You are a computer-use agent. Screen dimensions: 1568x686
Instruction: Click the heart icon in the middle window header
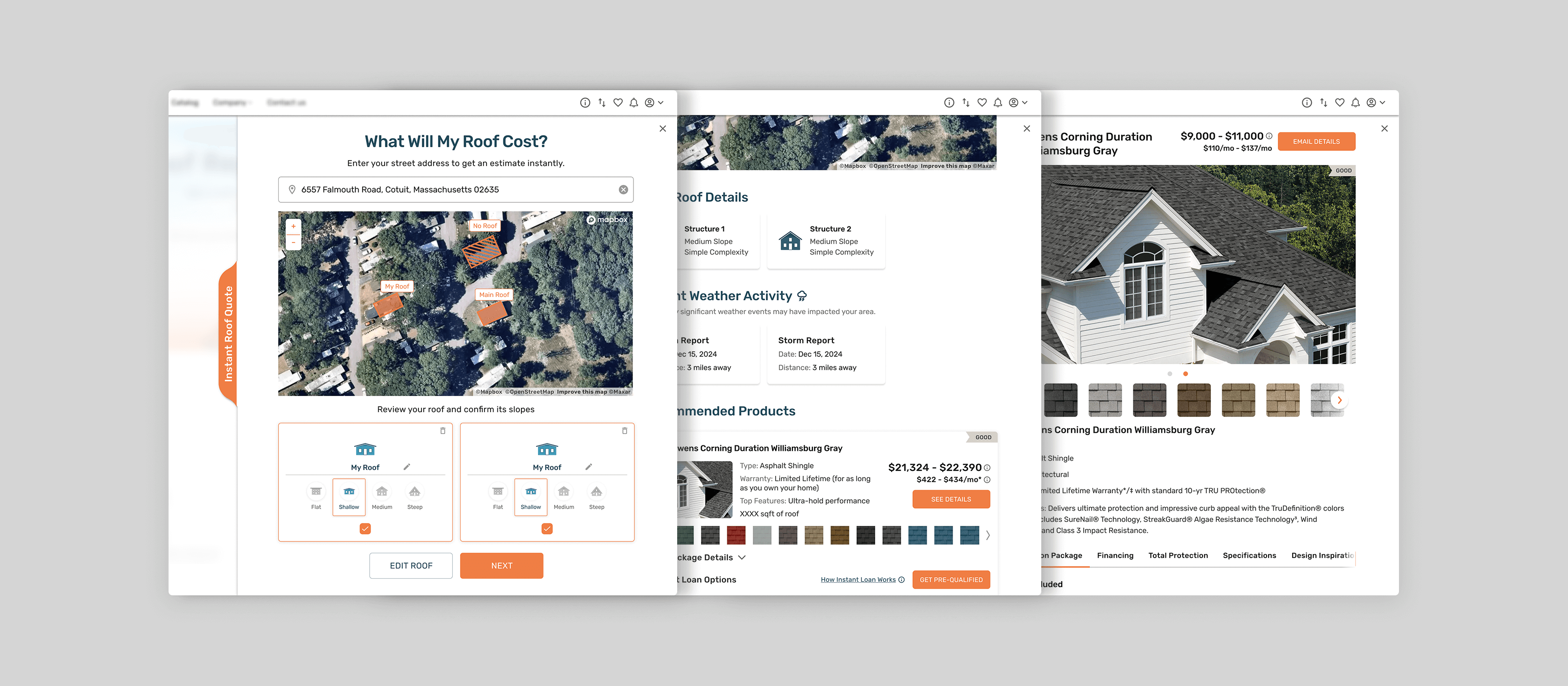[982, 103]
